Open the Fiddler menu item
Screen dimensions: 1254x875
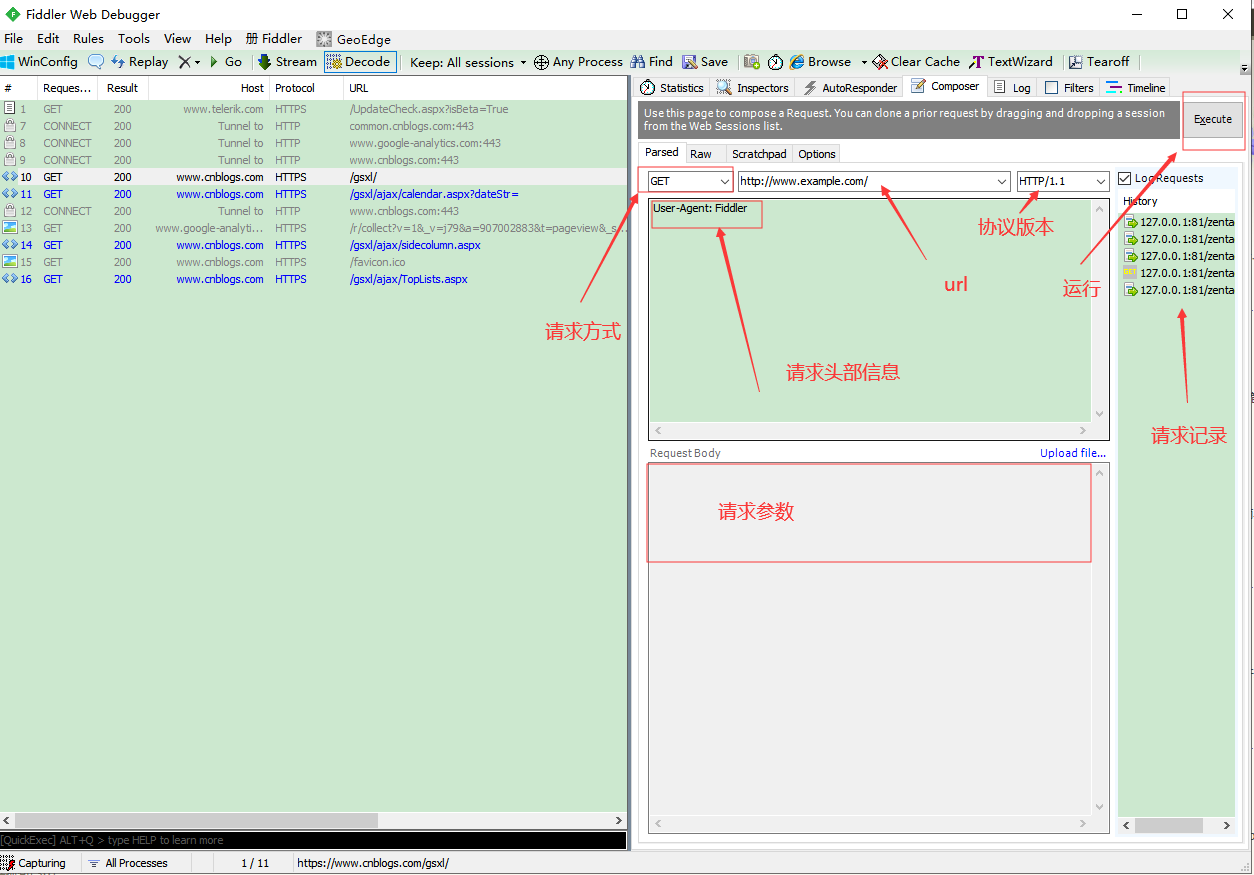[273, 39]
